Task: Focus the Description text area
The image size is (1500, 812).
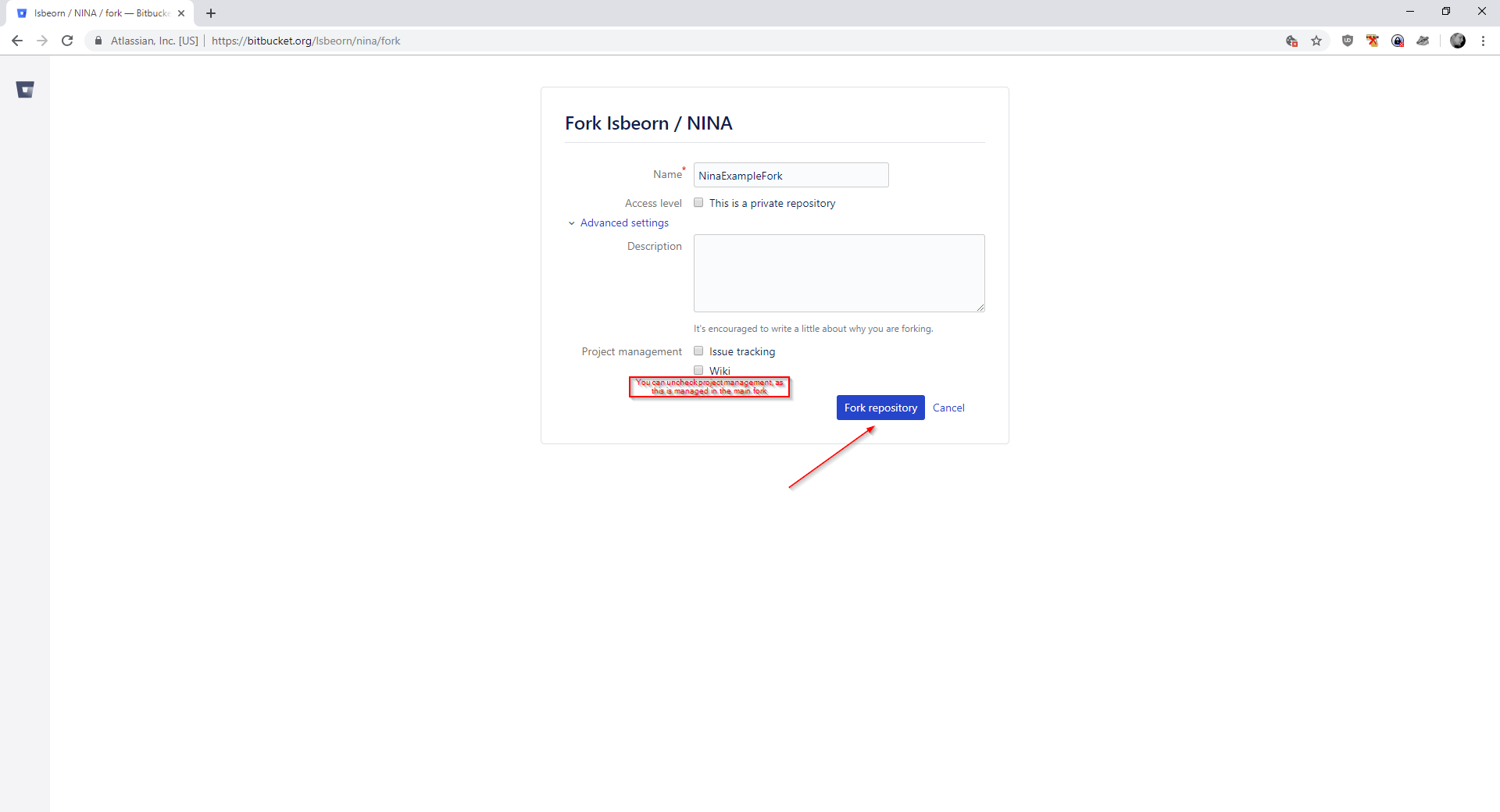Action: coord(839,273)
